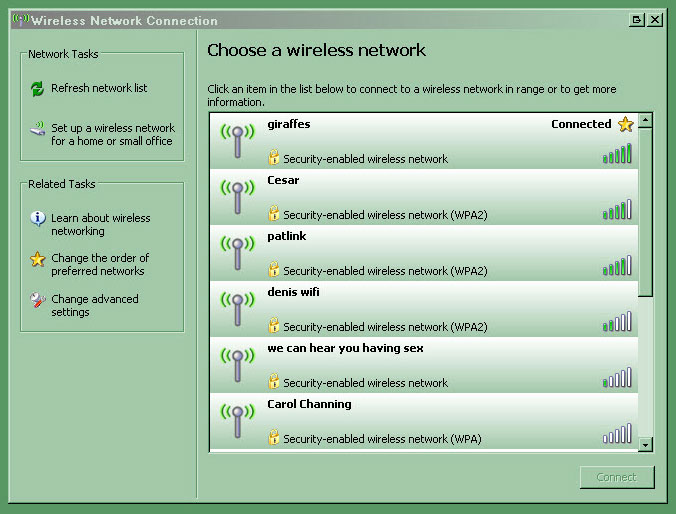Open Change advanced settings
This screenshot has width=676, height=514.
point(95,305)
